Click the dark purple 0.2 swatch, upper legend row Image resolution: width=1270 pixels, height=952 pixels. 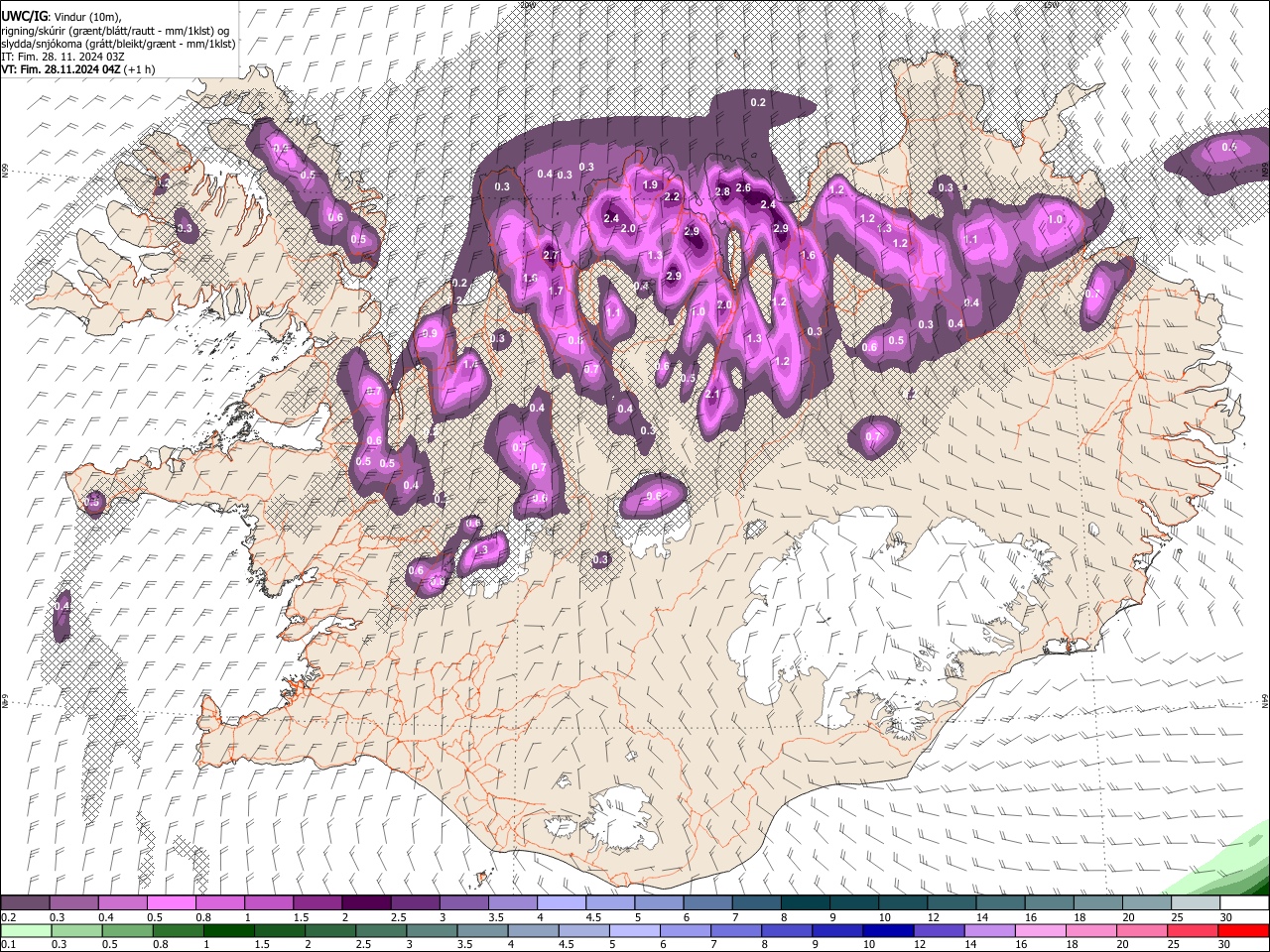tap(25, 903)
